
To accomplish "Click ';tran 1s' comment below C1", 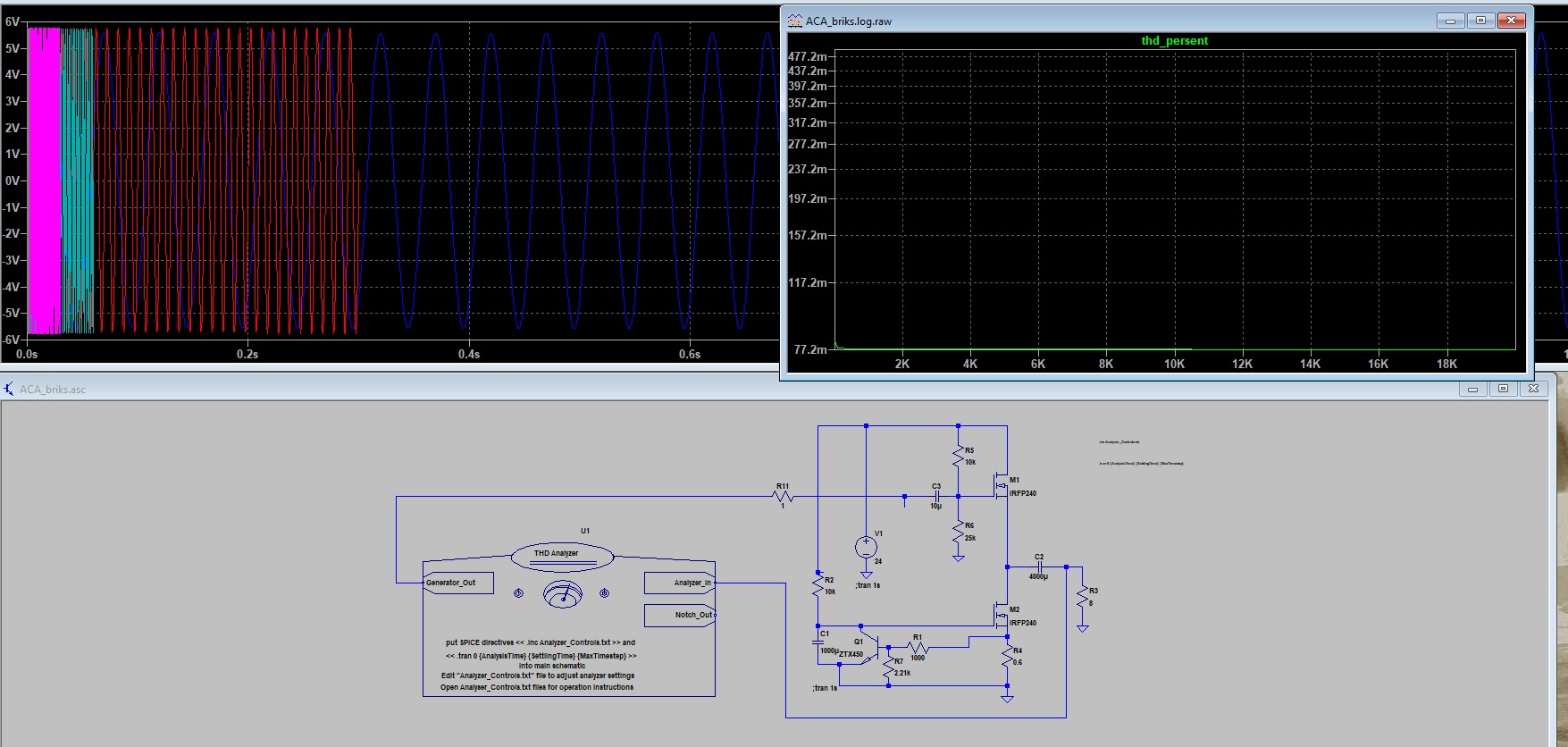I will (x=825, y=688).
